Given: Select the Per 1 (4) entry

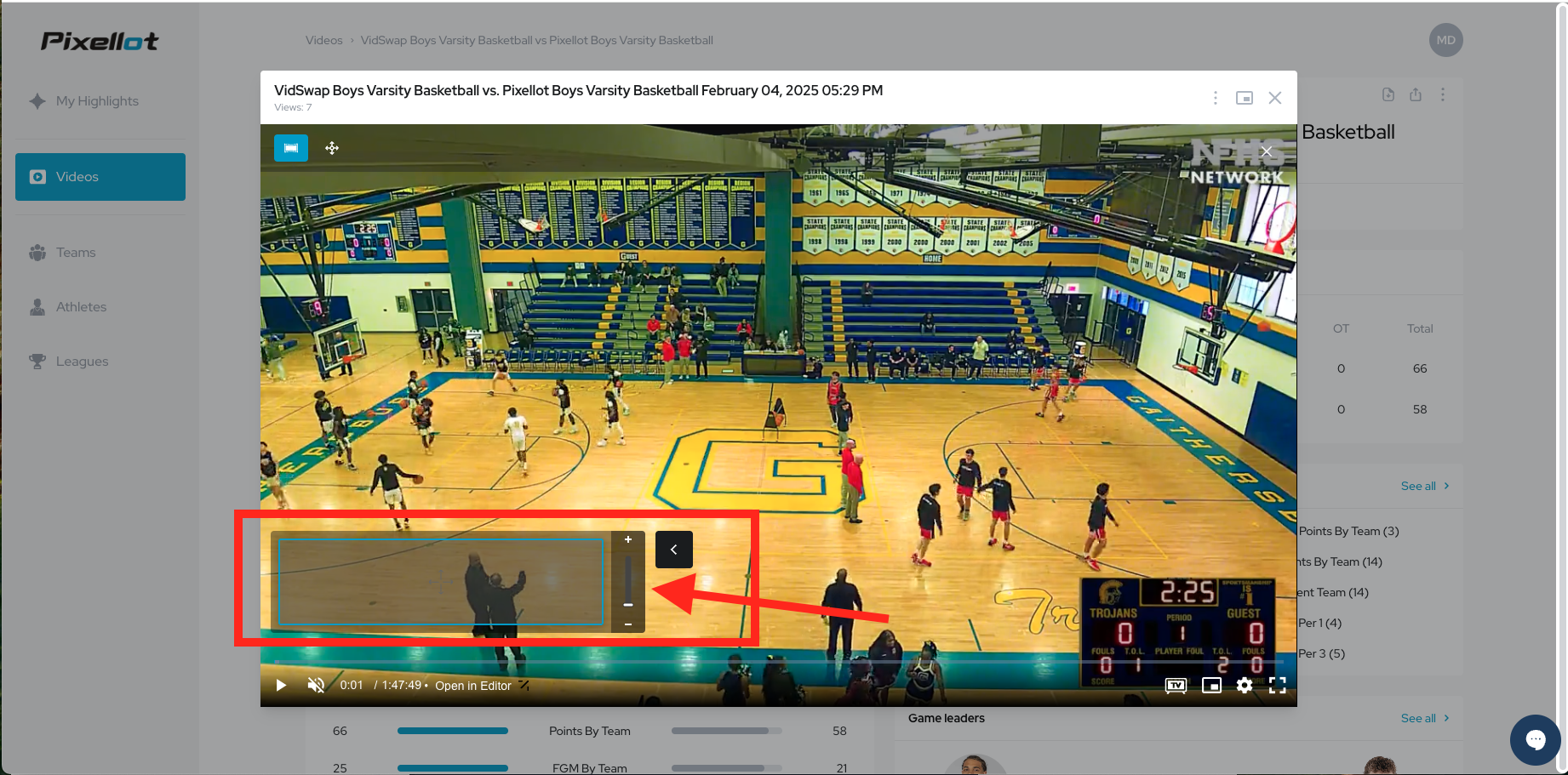Looking at the screenshot, I should click(x=1319, y=623).
